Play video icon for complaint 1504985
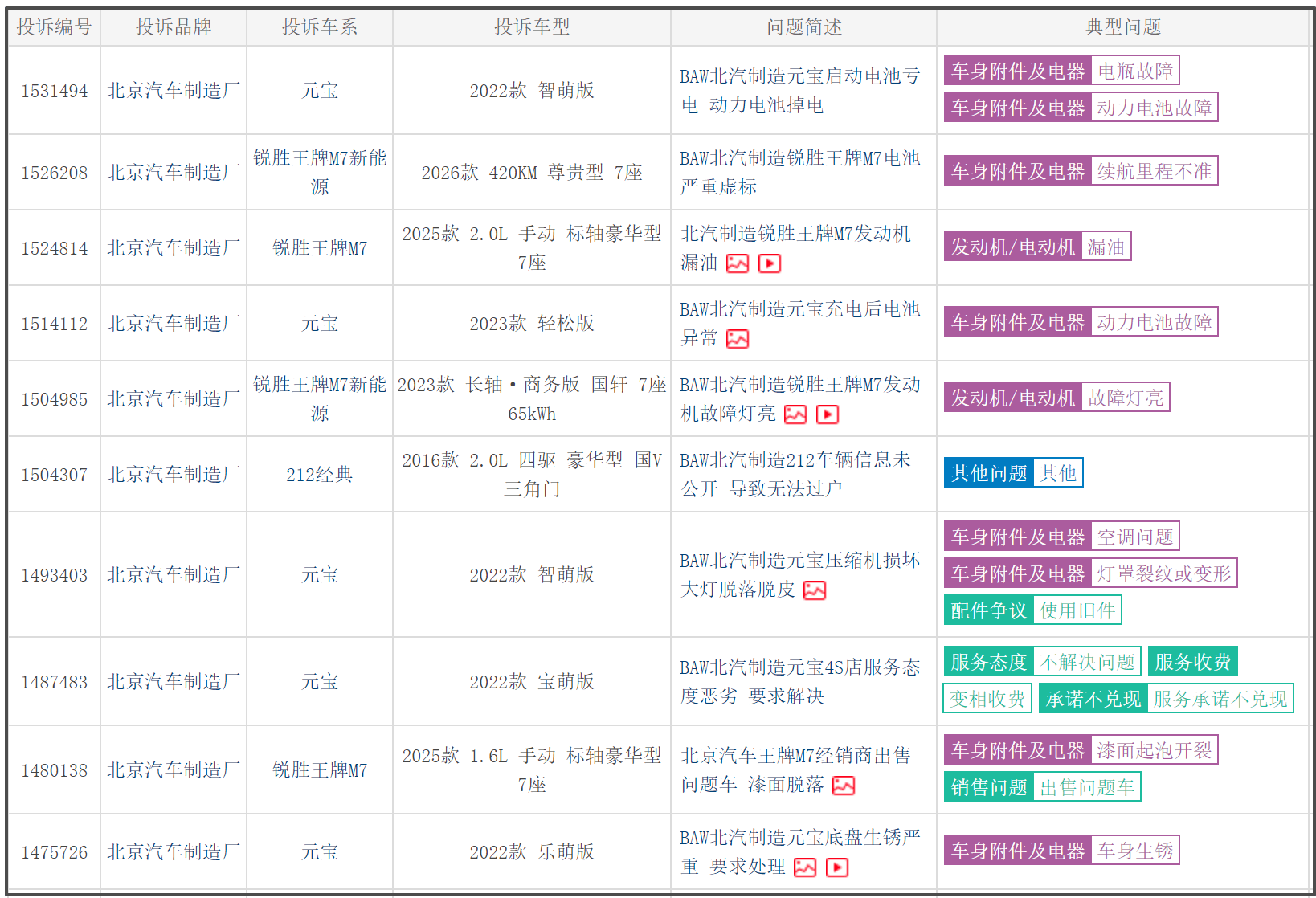Screen dimensions: 1316x898 [x=827, y=414]
